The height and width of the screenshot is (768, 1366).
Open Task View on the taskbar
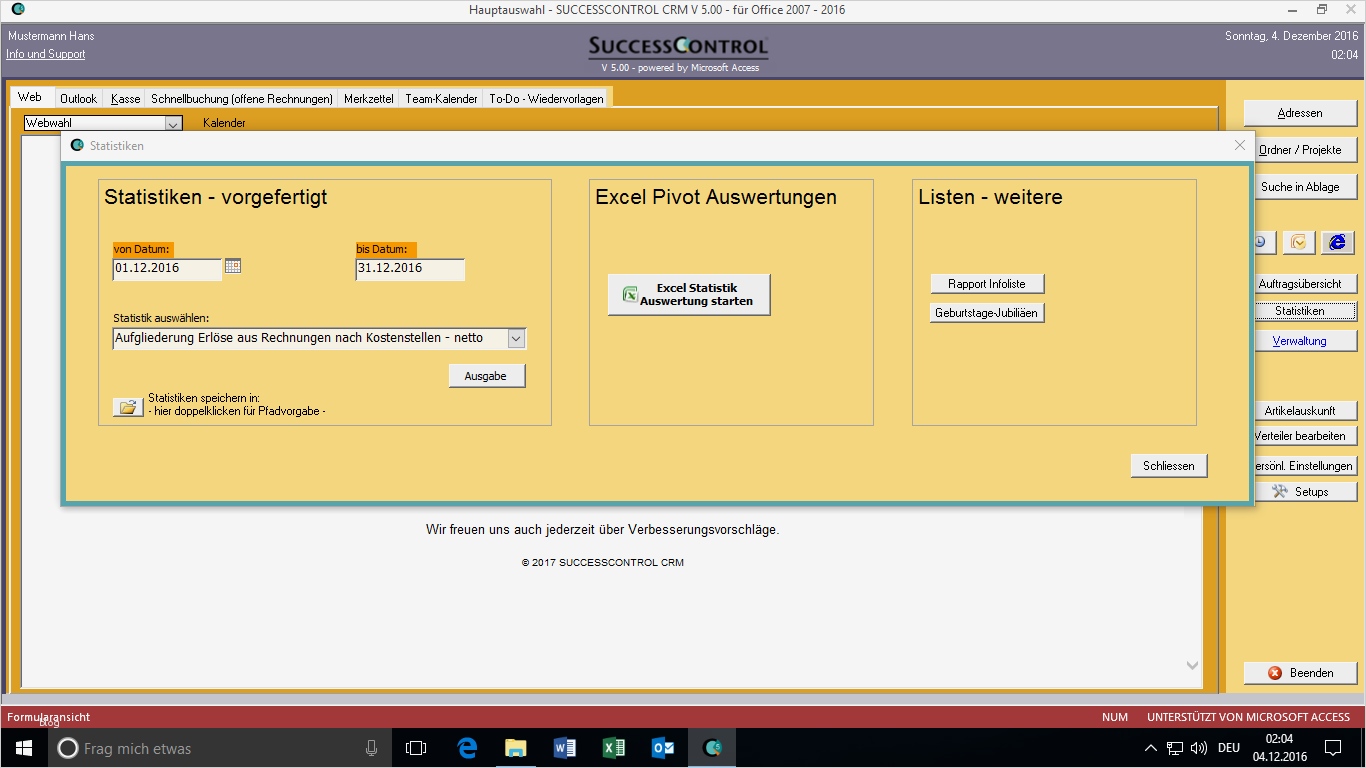pos(416,748)
